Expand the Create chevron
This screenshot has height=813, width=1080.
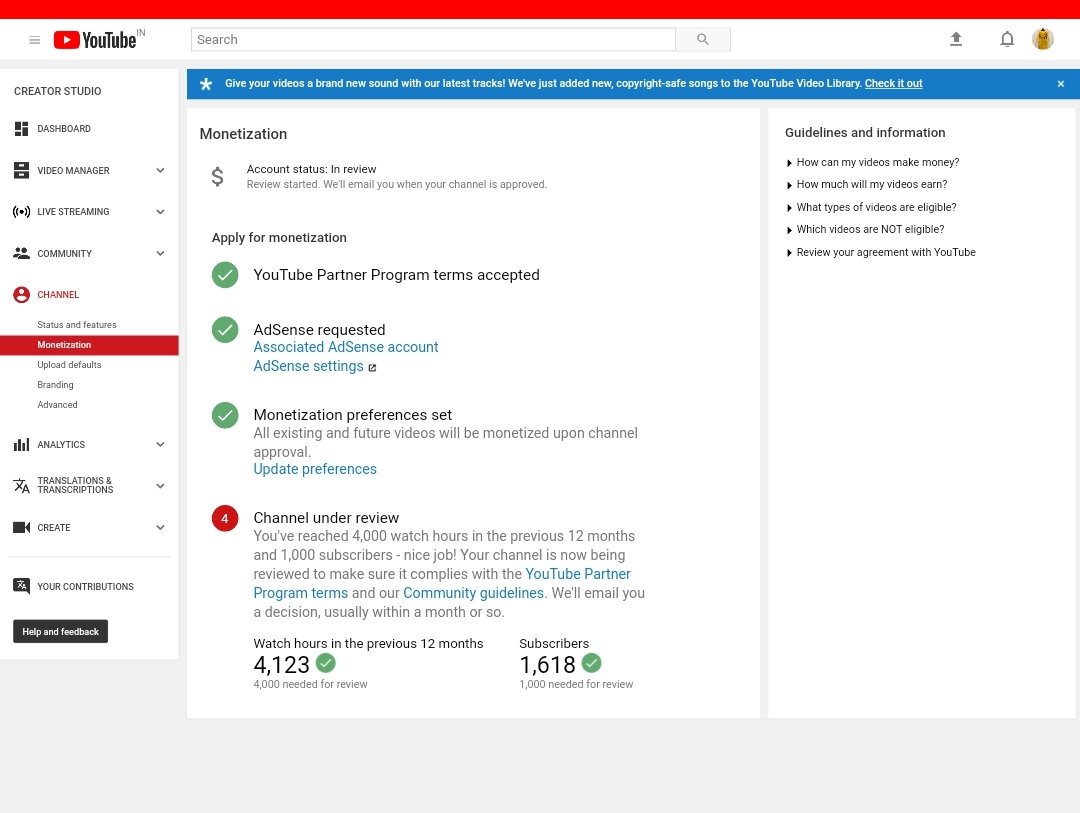tap(160, 527)
